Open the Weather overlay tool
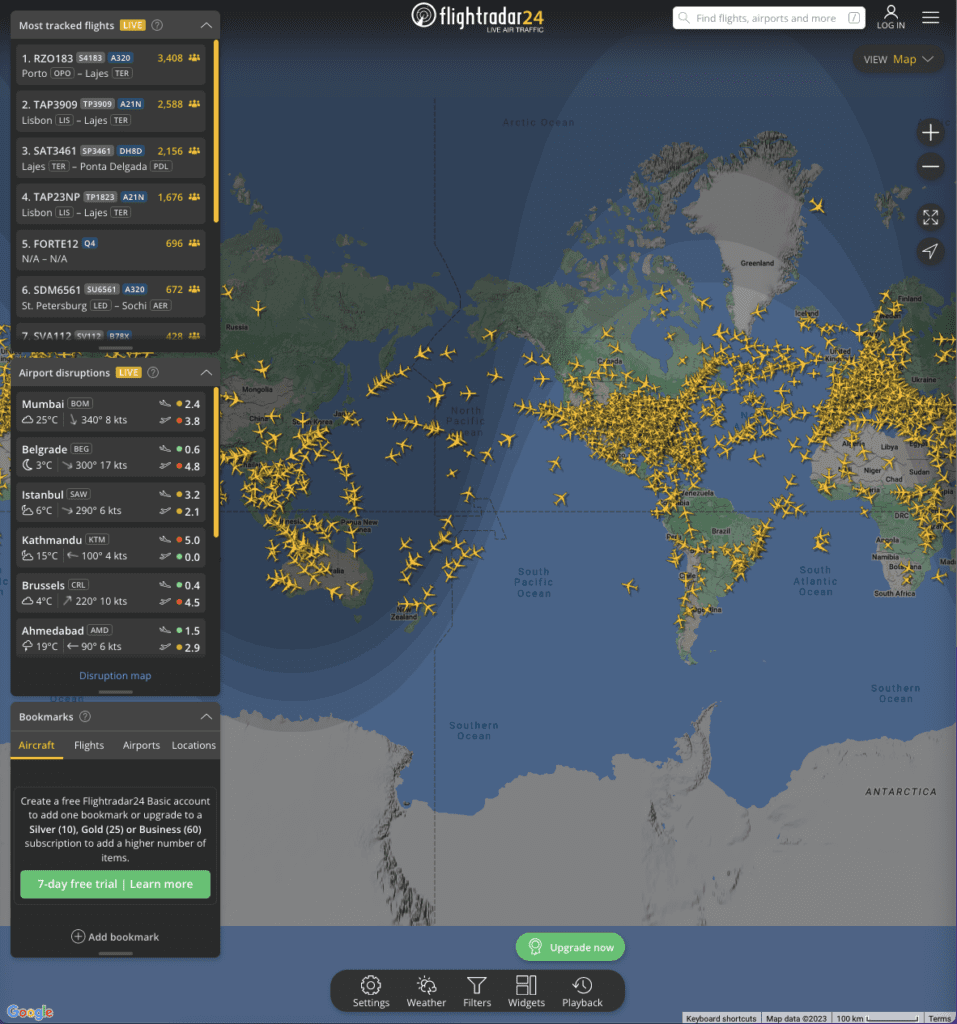This screenshot has height=1024, width=957. click(x=426, y=991)
